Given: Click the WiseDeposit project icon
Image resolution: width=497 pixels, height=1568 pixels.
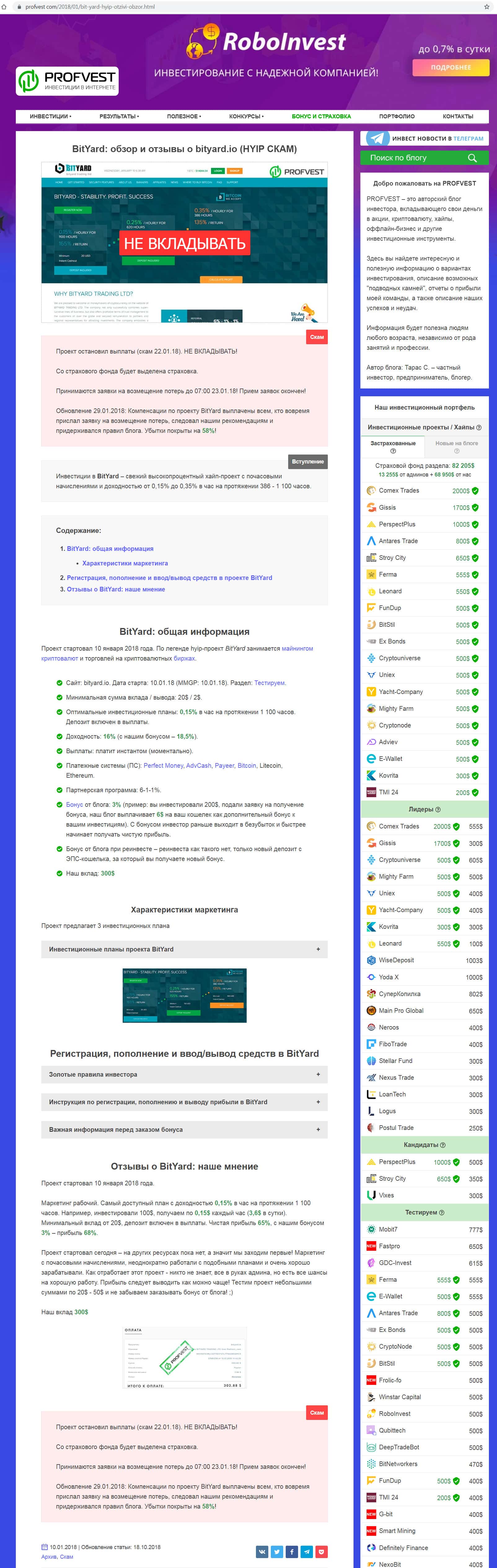Looking at the screenshot, I should tap(371, 960).
